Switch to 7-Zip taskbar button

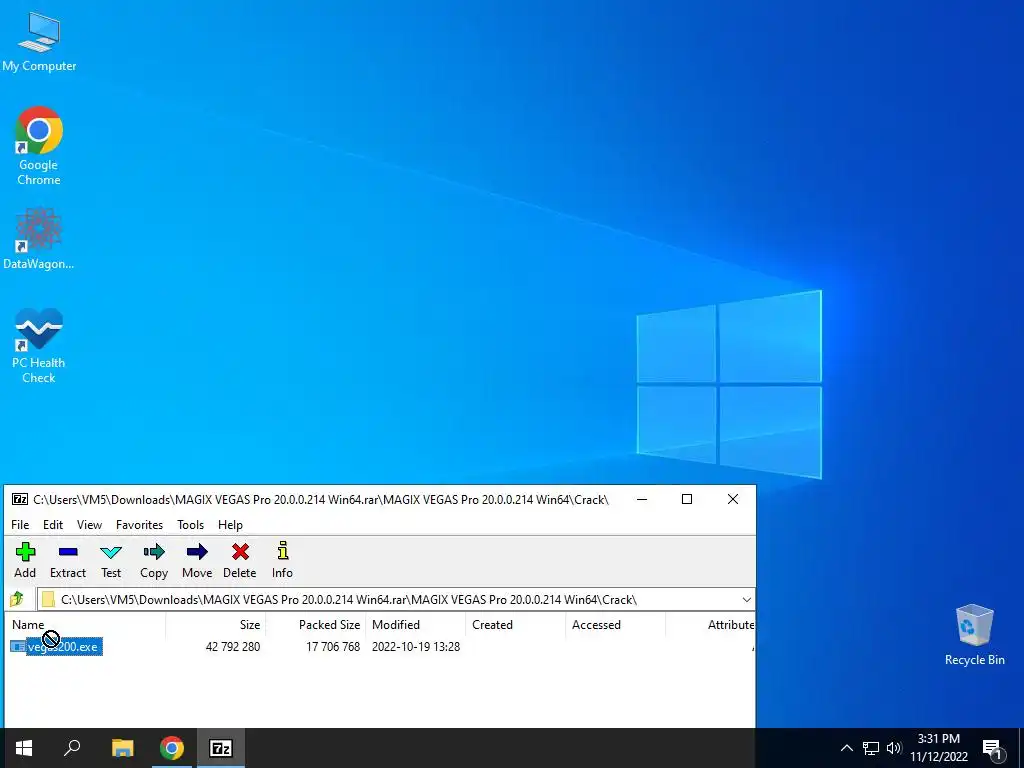pos(221,748)
